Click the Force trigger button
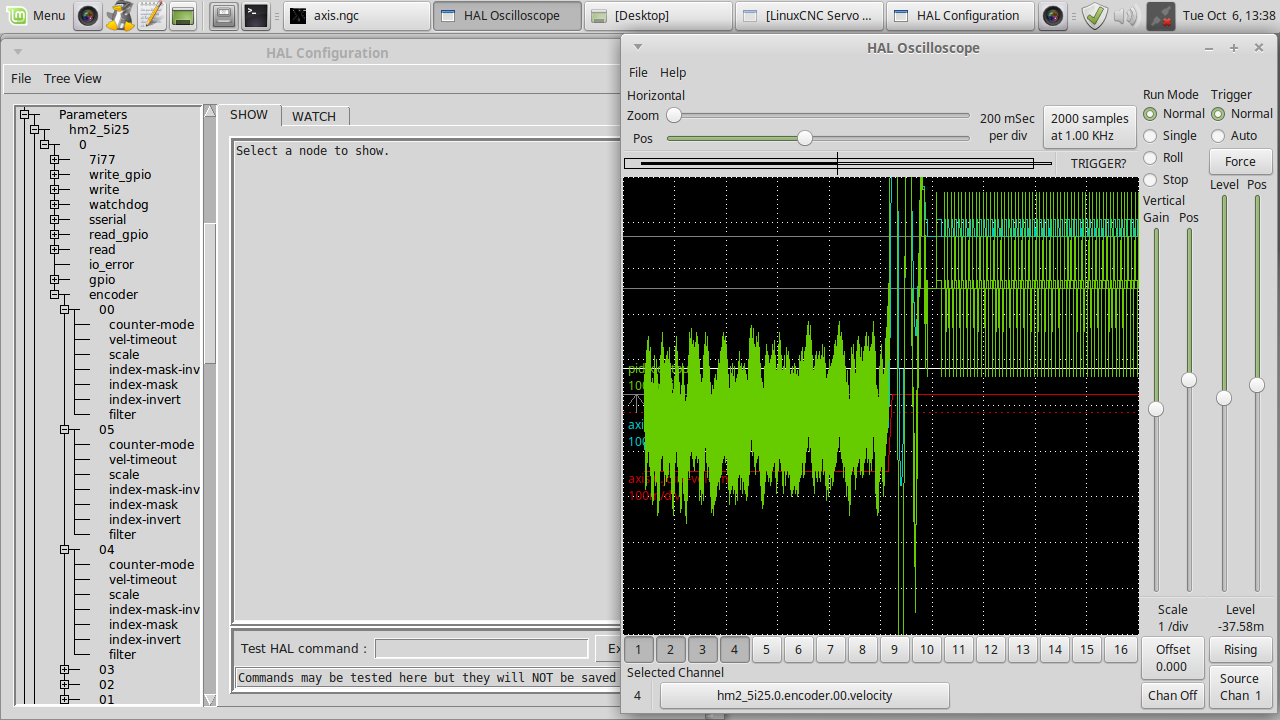1280x720 pixels. point(1240,161)
